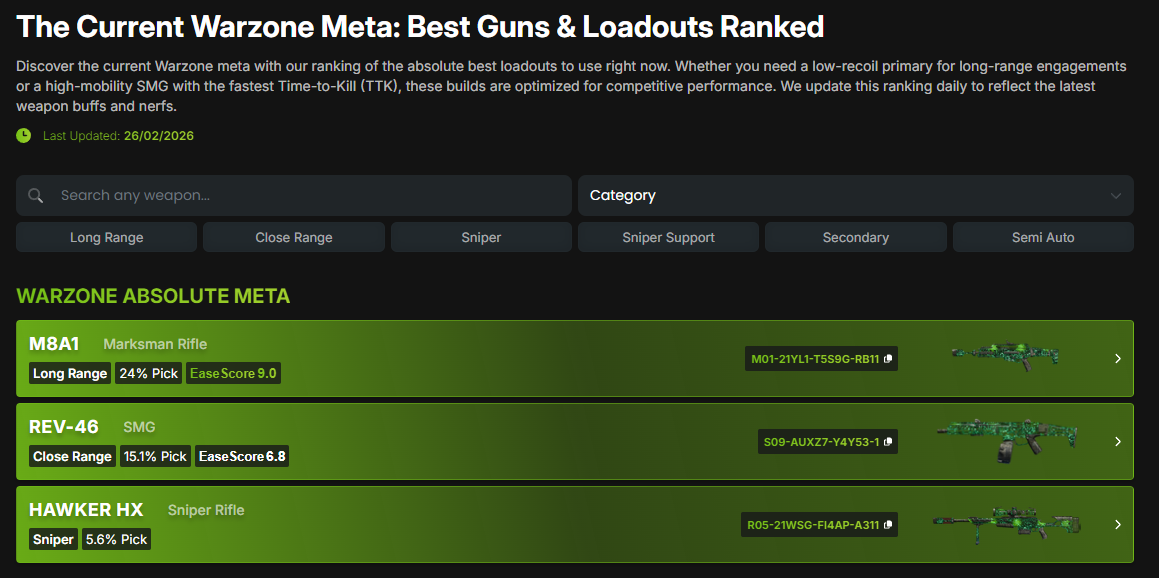Expand the HAWKER HX row chevron
This screenshot has height=578, width=1159.
(x=1118, y=525)
